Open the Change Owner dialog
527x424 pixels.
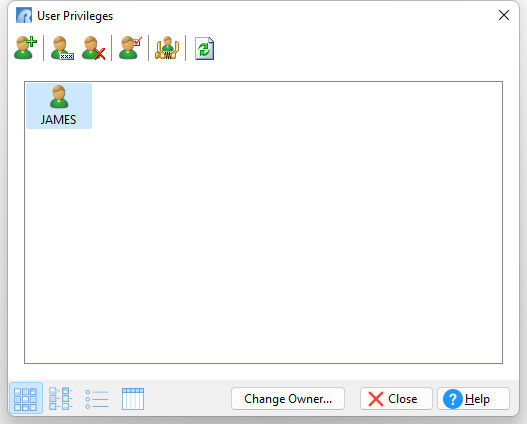click(288, 399)
